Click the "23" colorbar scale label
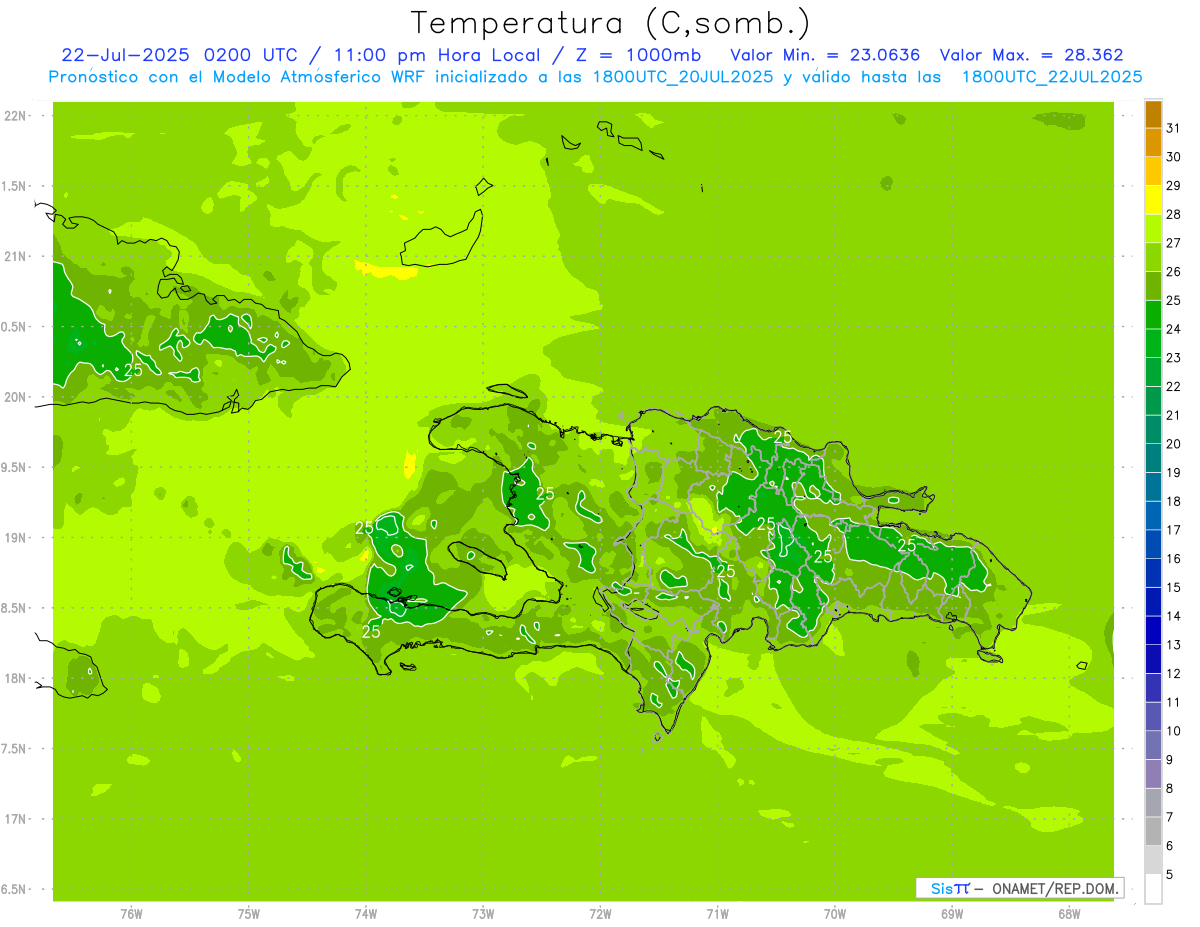The image size is (1200, 927). pos(1174,358)
